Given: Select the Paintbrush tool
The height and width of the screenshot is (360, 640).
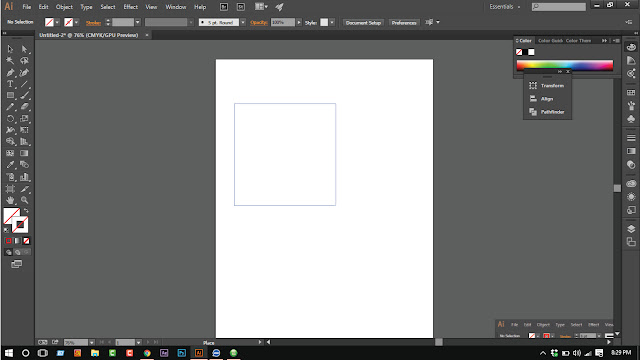Looking at the screenshot, I should pyautogui.click(x=24, y=96).
